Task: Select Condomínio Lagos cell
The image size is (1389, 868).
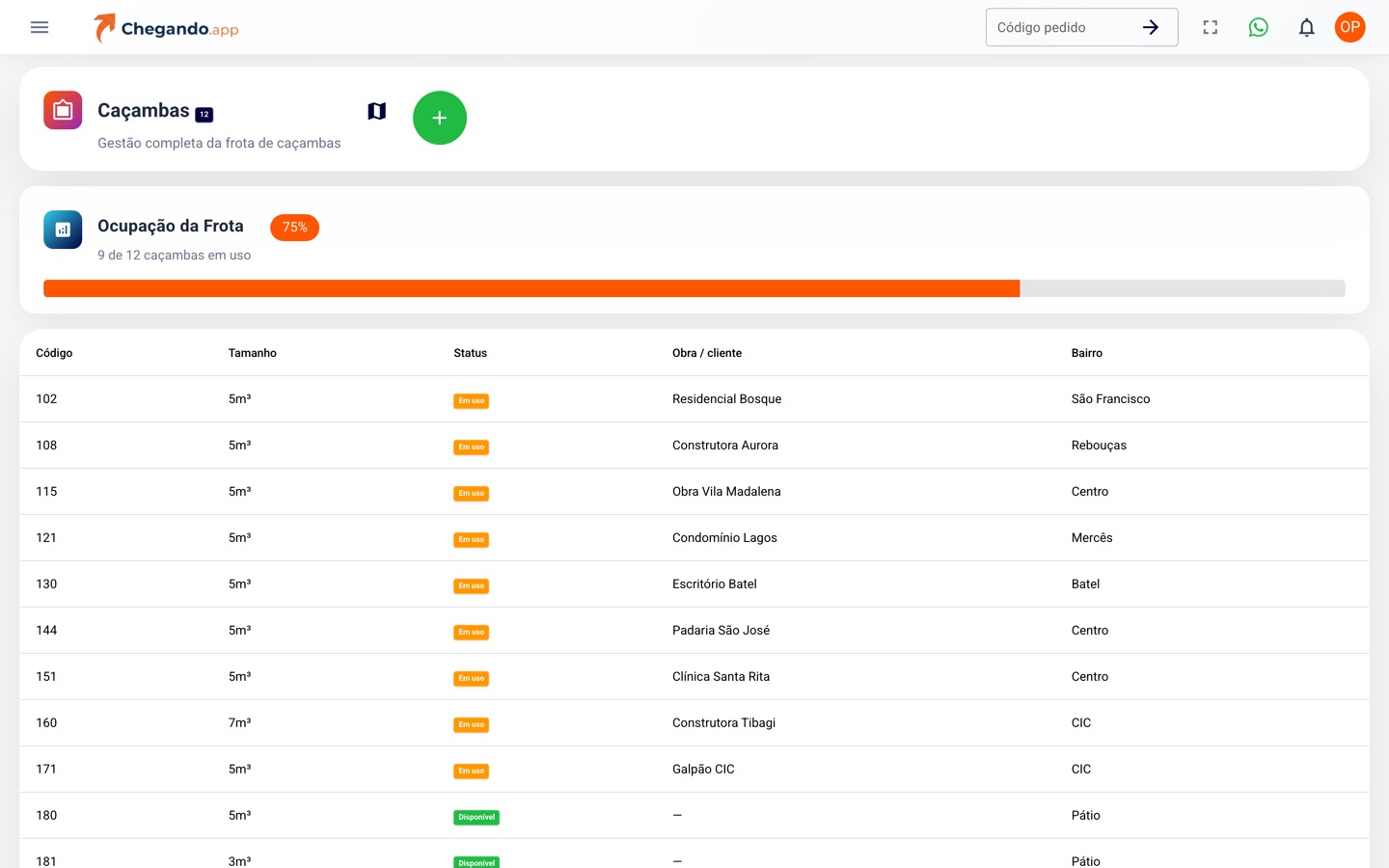Action: tap(724, 538)
